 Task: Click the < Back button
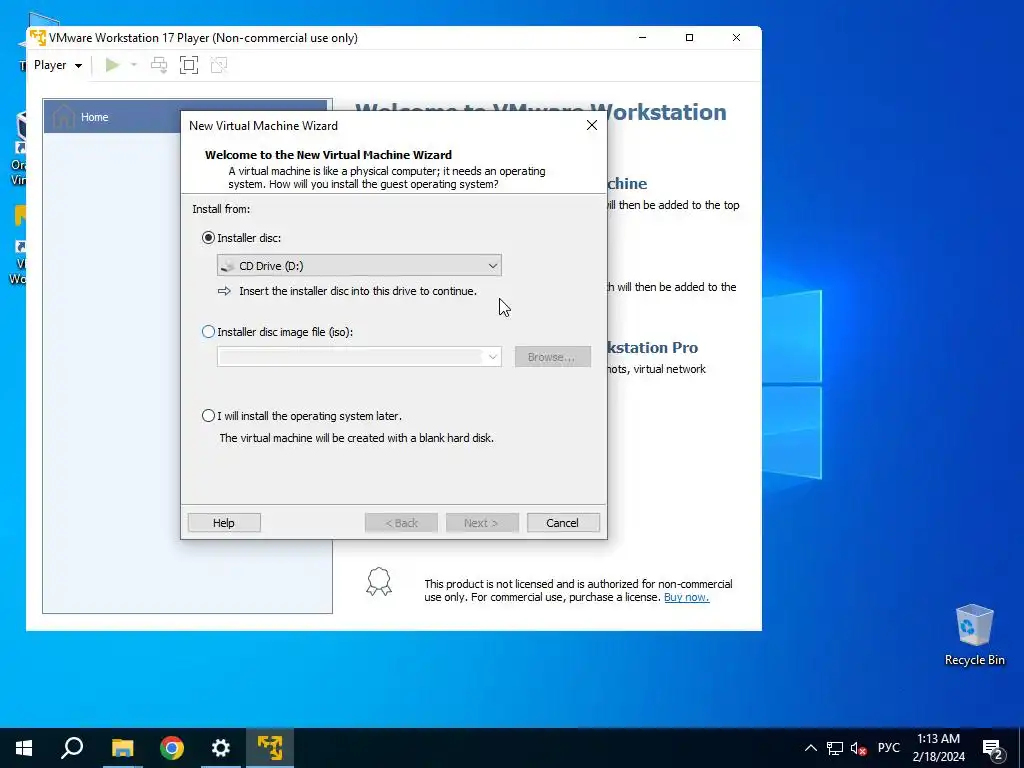(401, 522)
